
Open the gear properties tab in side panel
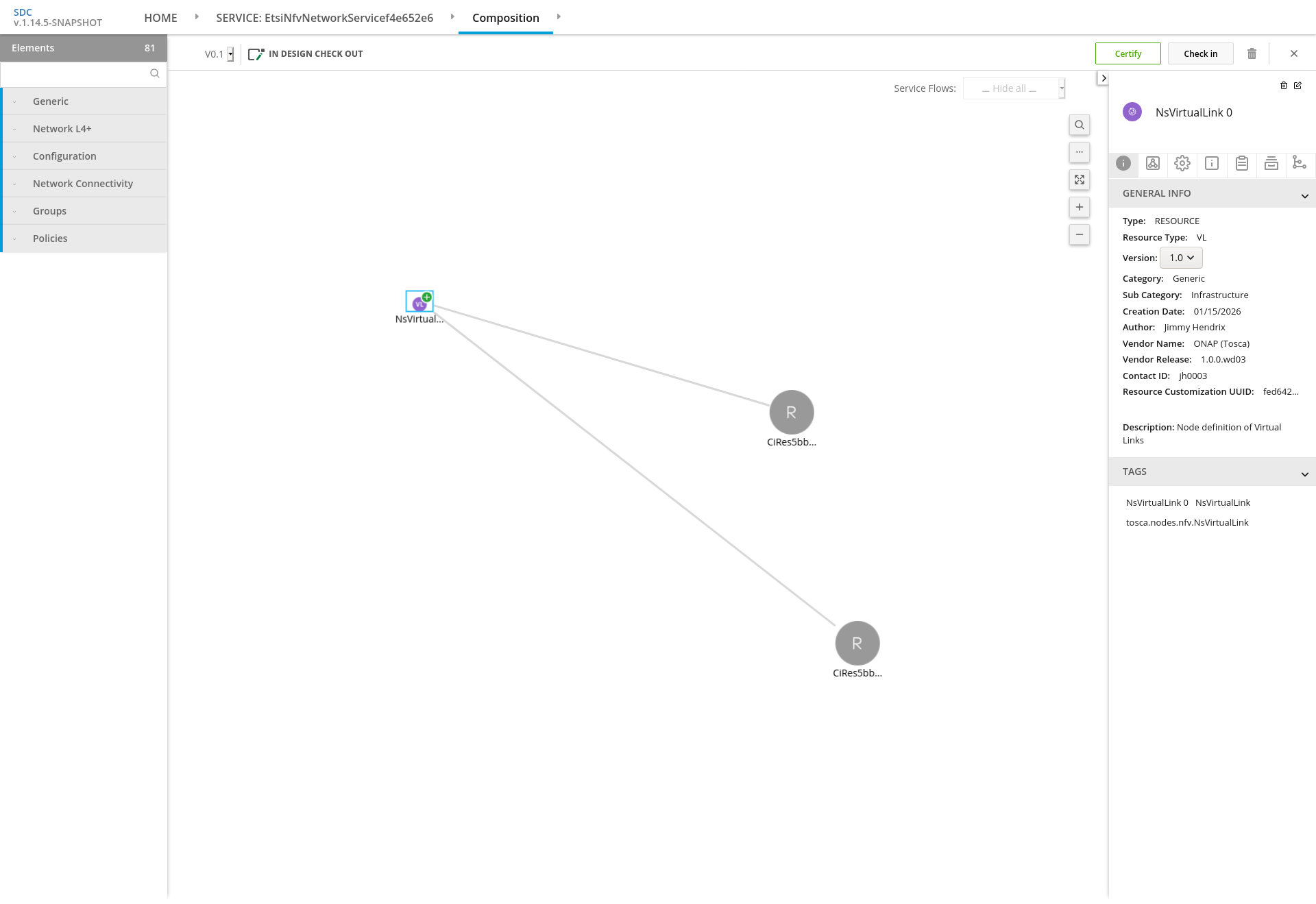pos(1182,163)
